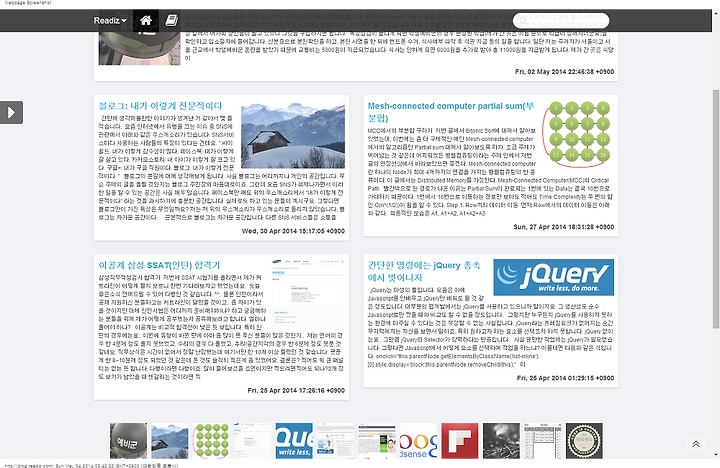Click date Sun, 27 Apr 2014 18:31:28

pos(563,227)
